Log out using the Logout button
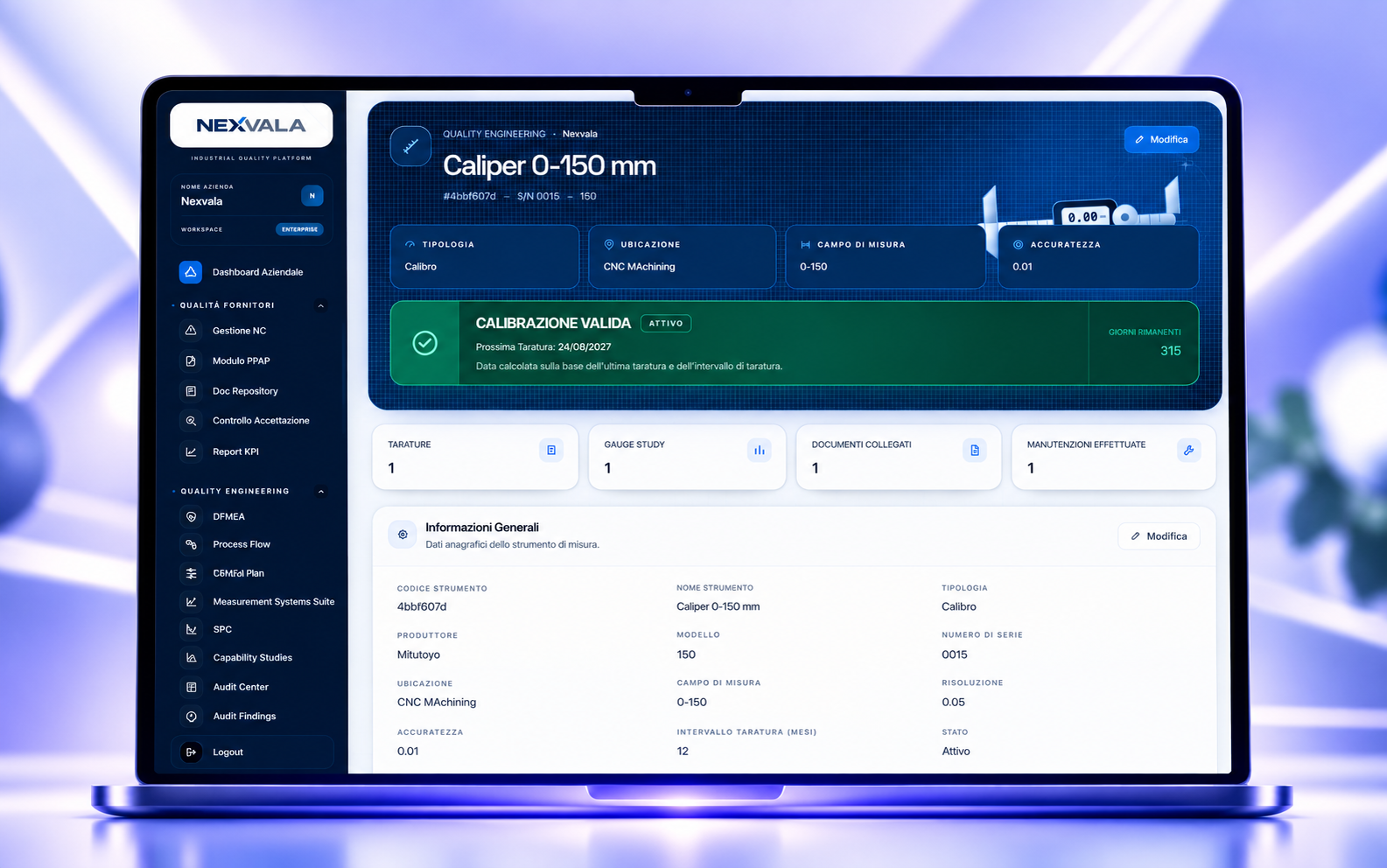This screenshot has width=1387, height=868. pyautogui.click(x=252, y=752)
